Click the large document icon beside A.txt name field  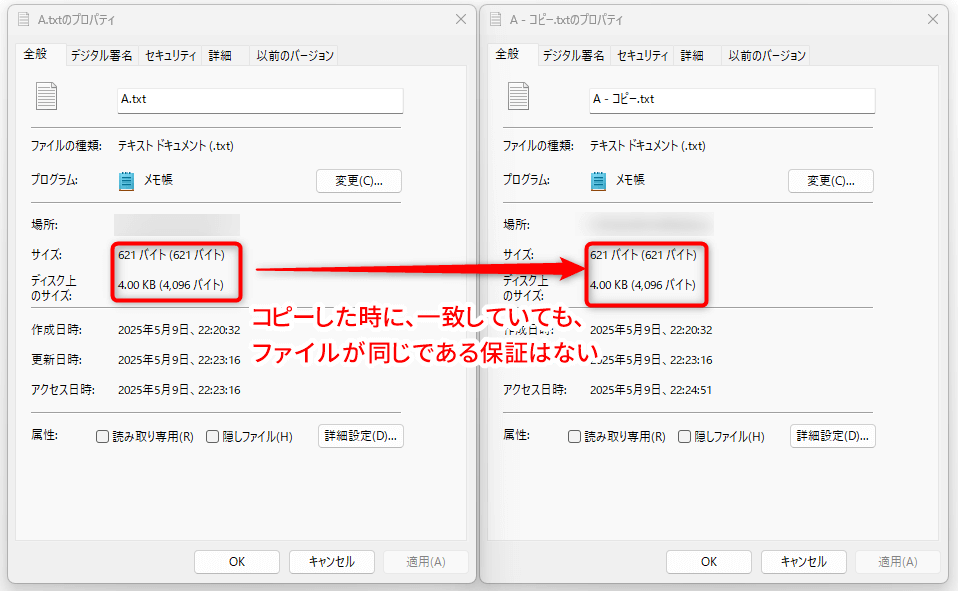[46, 96]
